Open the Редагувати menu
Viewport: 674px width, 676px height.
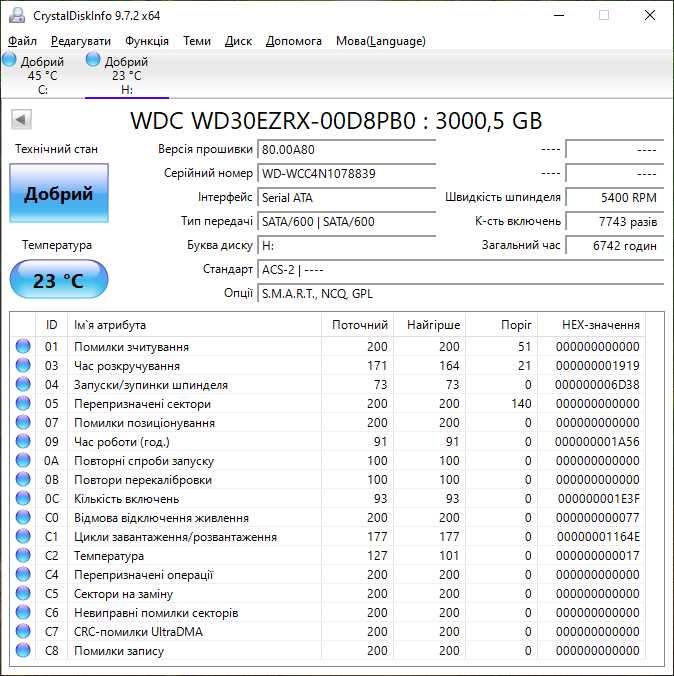(x=81, y=41)
